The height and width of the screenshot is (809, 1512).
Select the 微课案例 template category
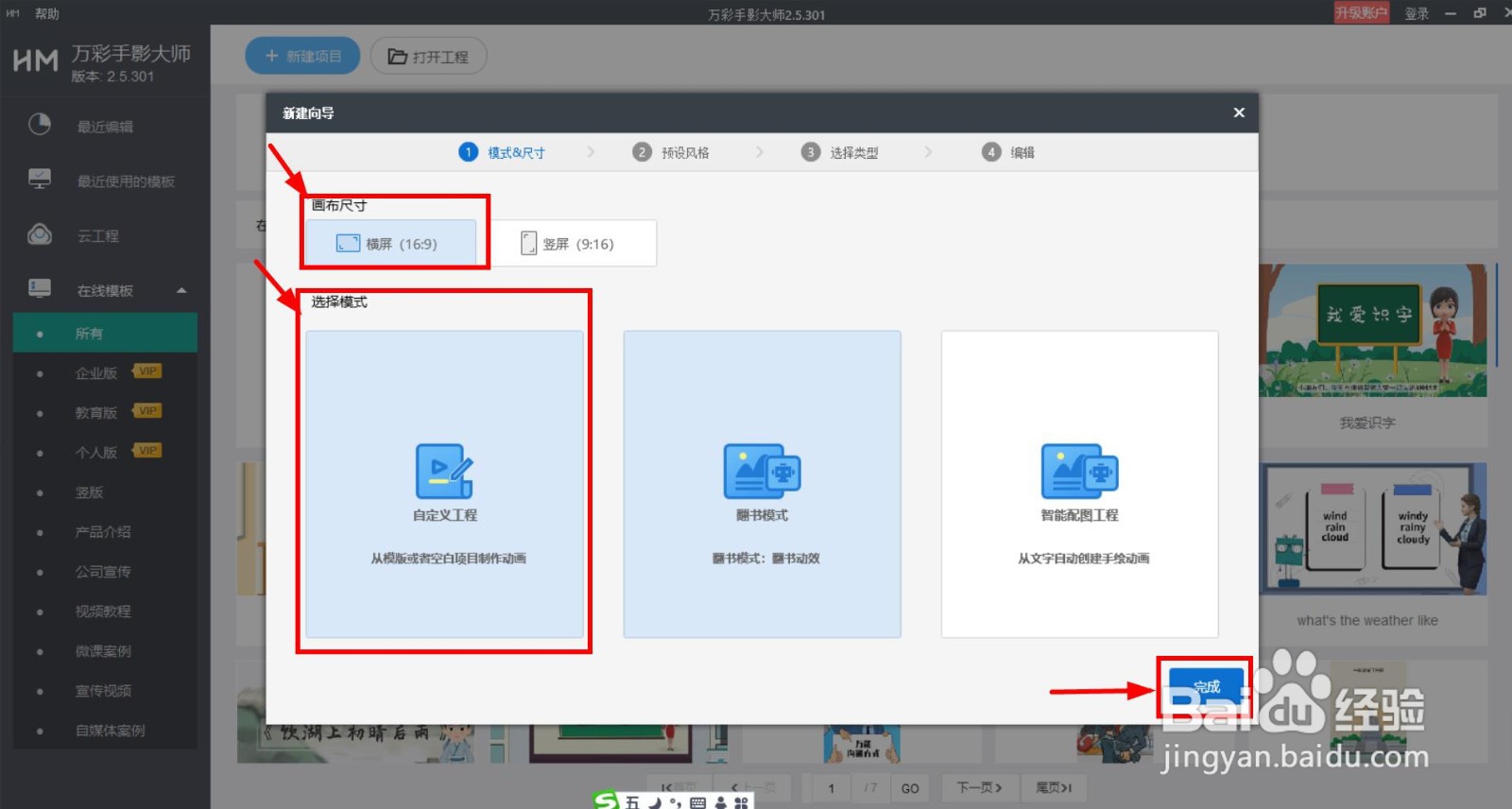[105, 650]
